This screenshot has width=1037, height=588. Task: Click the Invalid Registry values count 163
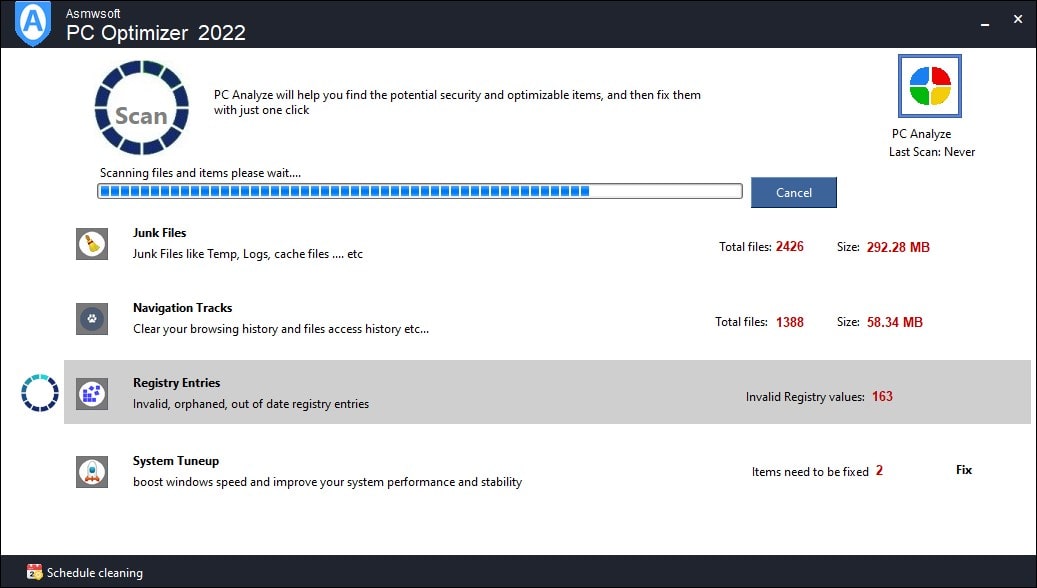pyautogui.click(x=882, y=396)
